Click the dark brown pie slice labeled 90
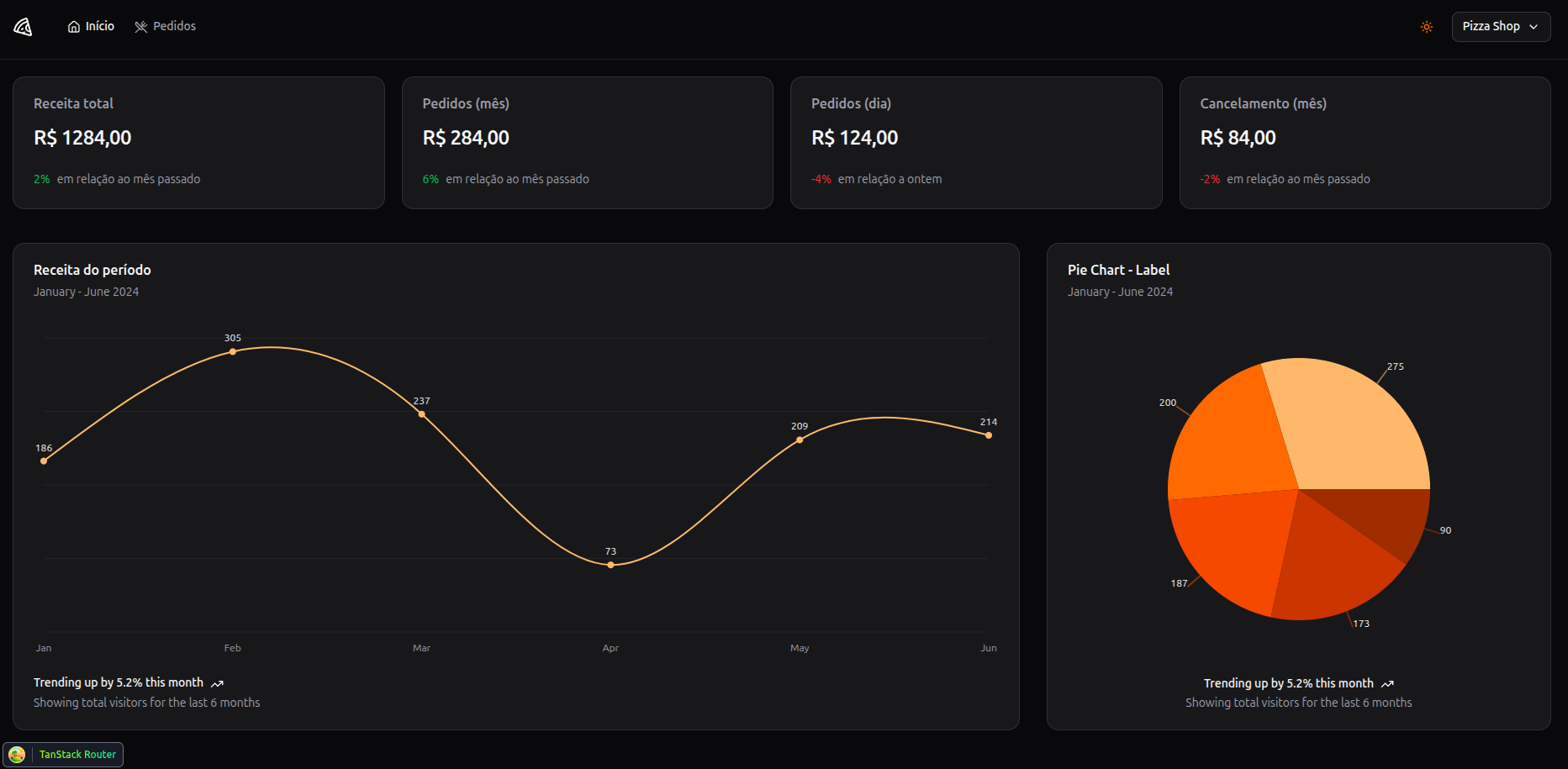The image size is (1568, 769). click(x=1387, y=517)
